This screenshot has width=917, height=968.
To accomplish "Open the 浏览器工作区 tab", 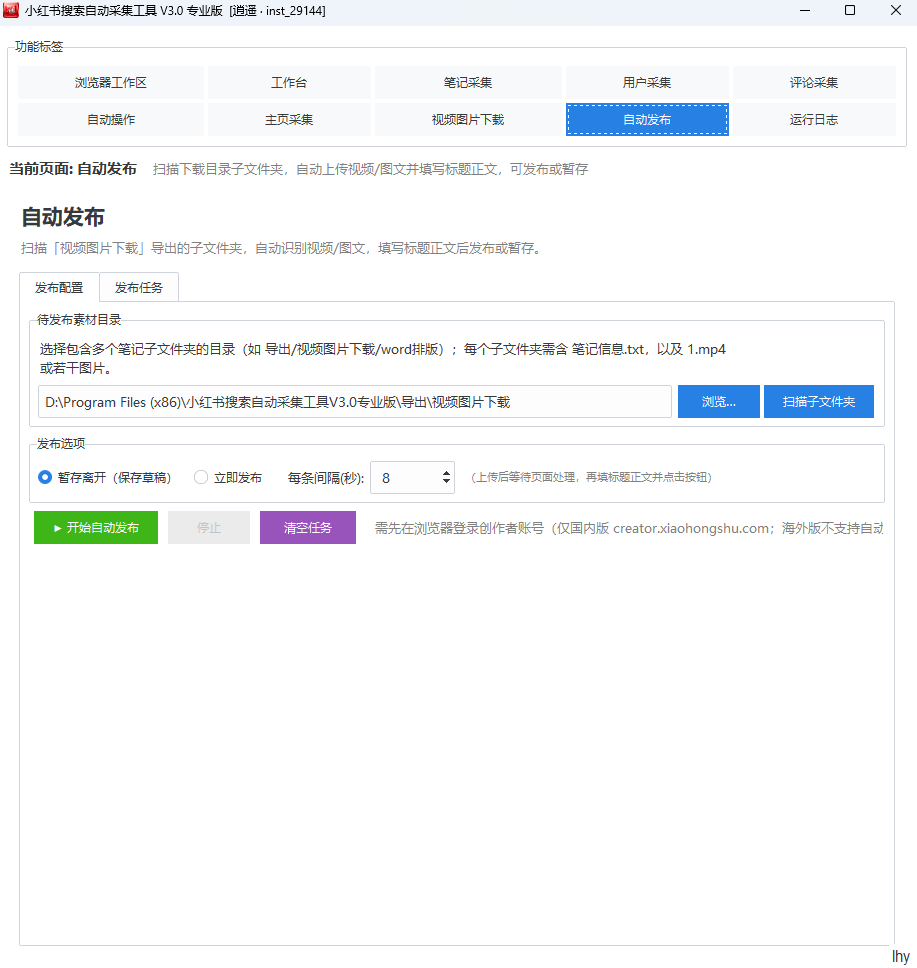I will pos(111,83).
